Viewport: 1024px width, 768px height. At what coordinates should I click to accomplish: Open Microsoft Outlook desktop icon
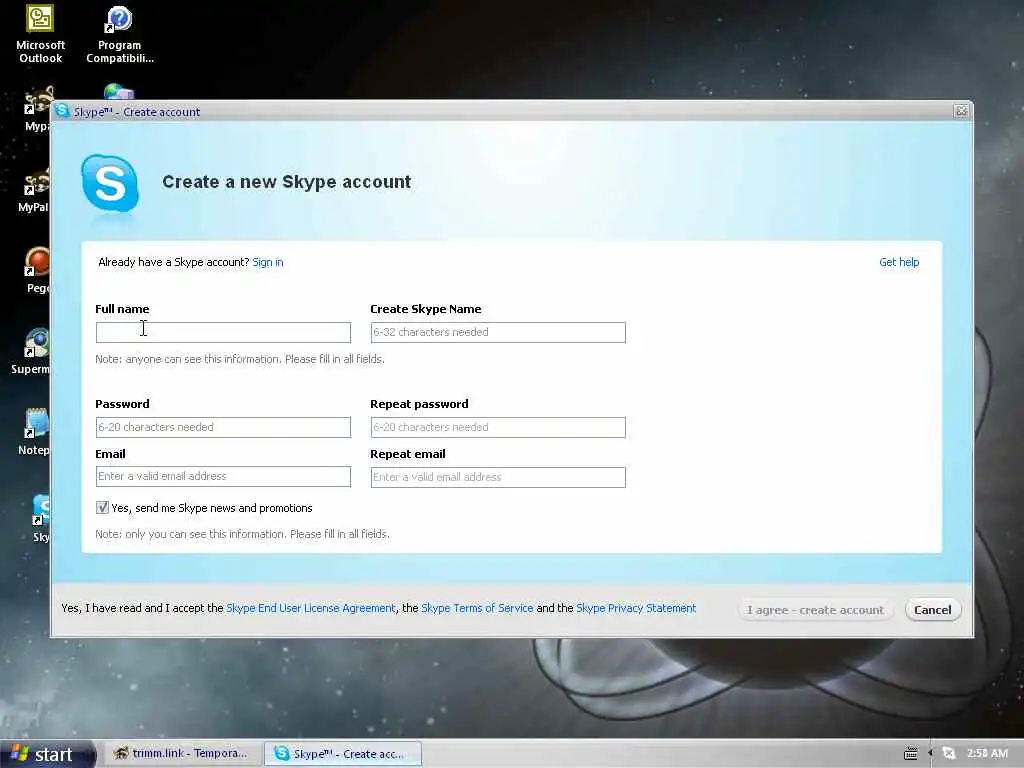pyautogui.click(x=40, y=34)
